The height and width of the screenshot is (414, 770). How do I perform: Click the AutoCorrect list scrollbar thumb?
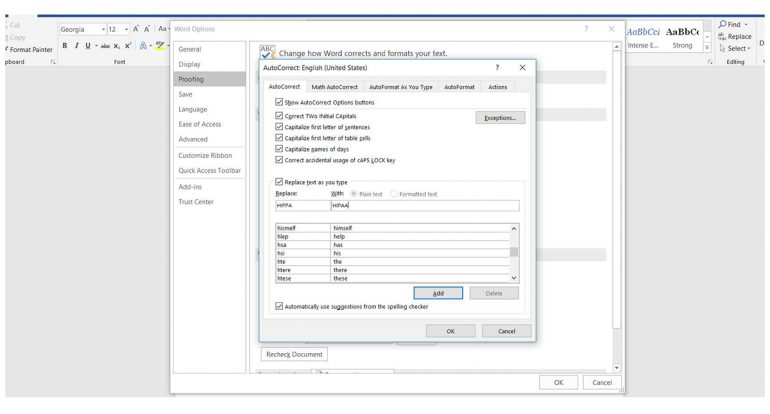(x=514, y=252)
